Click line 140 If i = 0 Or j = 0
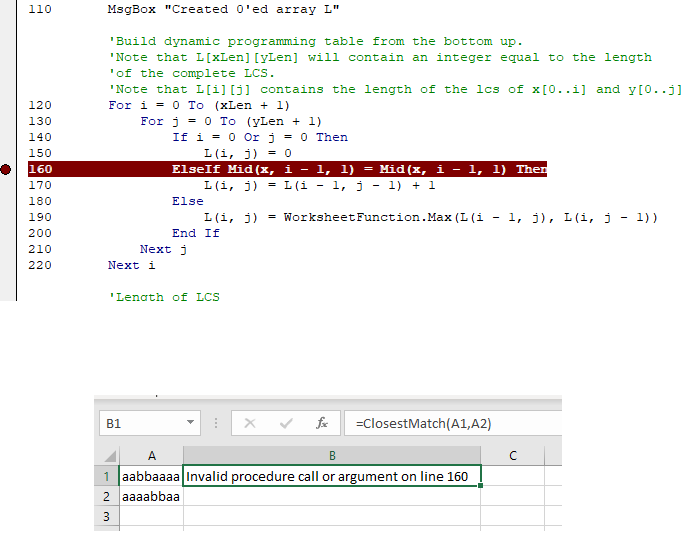687x545 pixels. 260,137
